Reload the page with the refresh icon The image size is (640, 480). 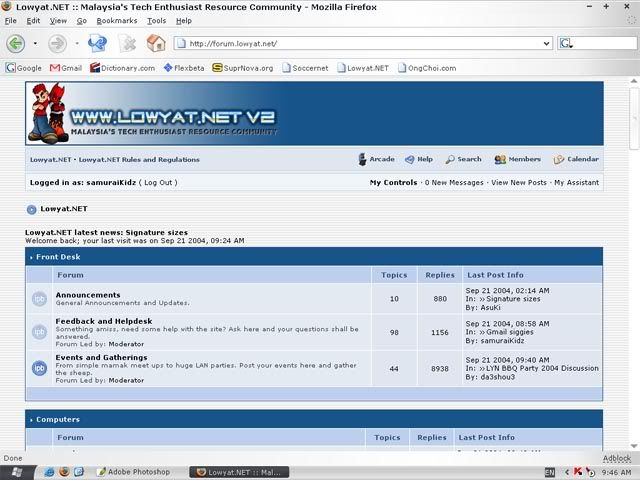coord(97,43)
